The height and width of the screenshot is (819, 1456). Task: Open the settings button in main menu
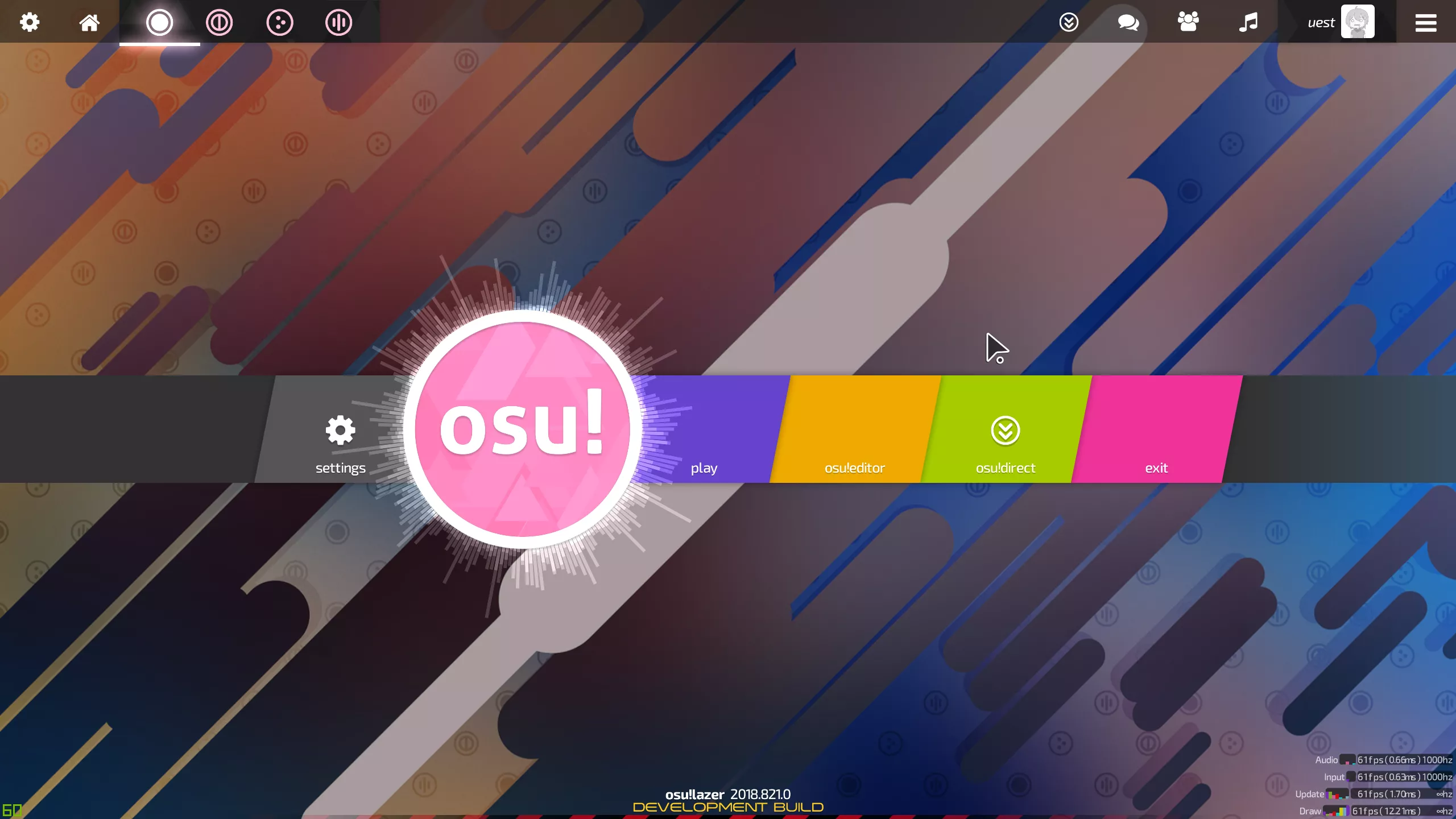340,429
